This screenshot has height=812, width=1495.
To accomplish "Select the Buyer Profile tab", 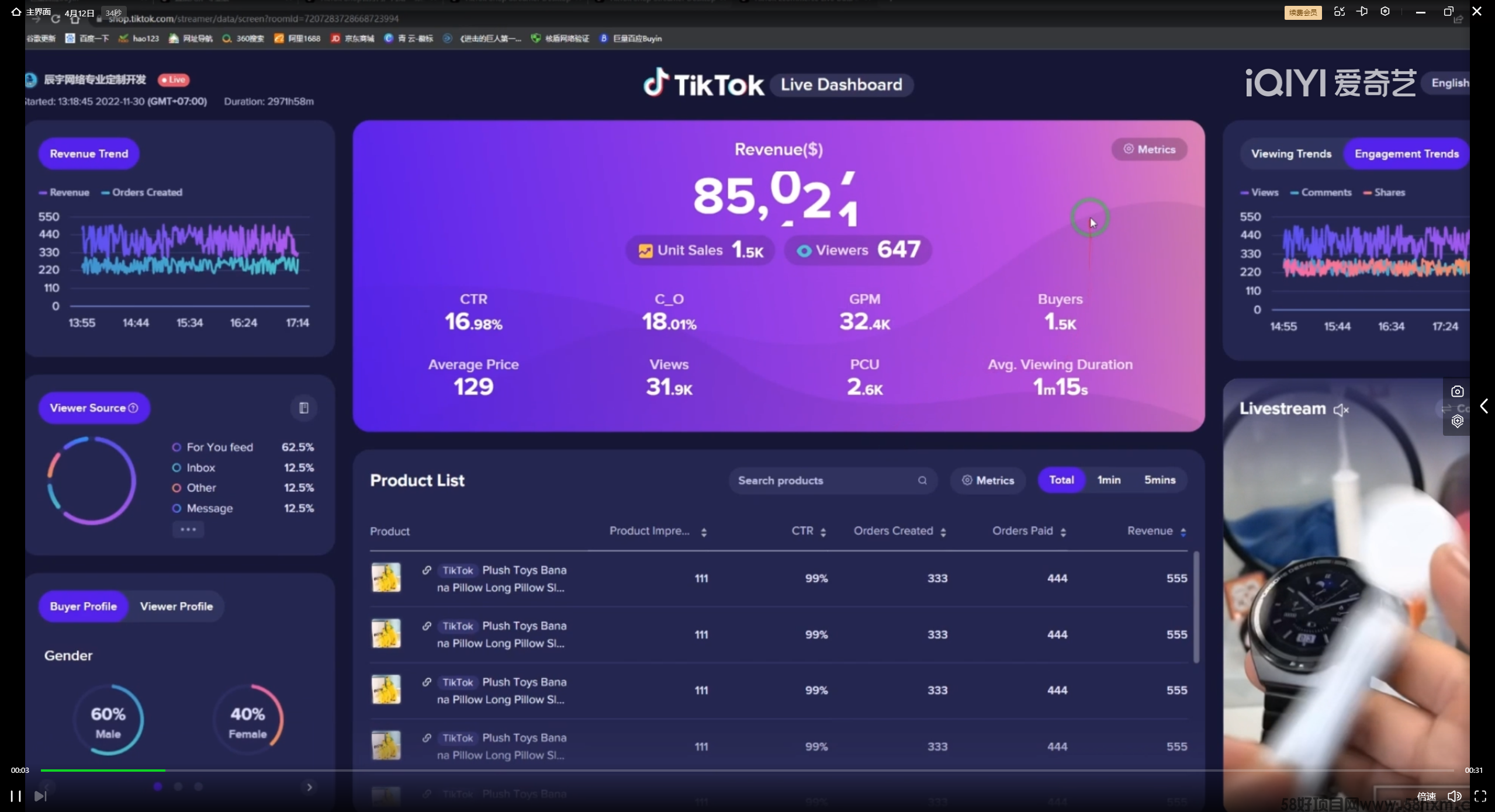I will 83,606.
